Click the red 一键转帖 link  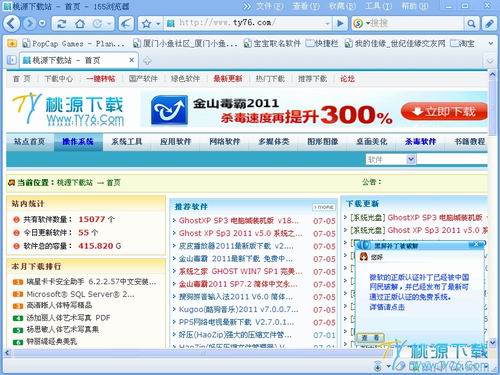pyautogui.click(x=101, y=79)
